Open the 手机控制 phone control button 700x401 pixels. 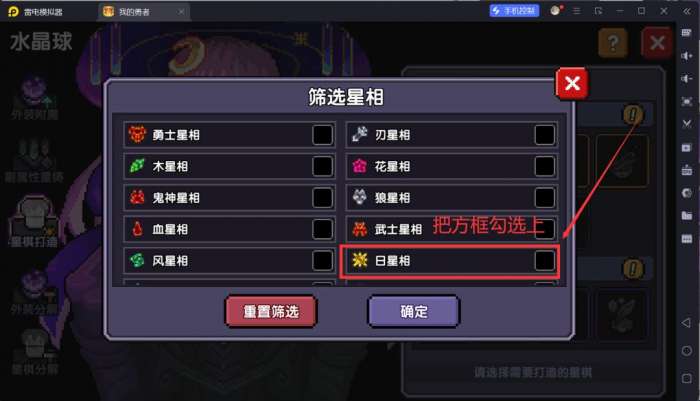(x=514, y=11)
